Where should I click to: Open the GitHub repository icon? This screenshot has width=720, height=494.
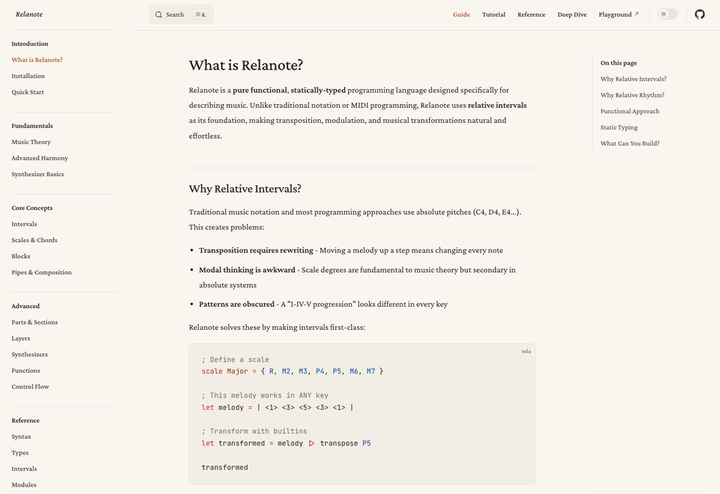coord(700,14)
